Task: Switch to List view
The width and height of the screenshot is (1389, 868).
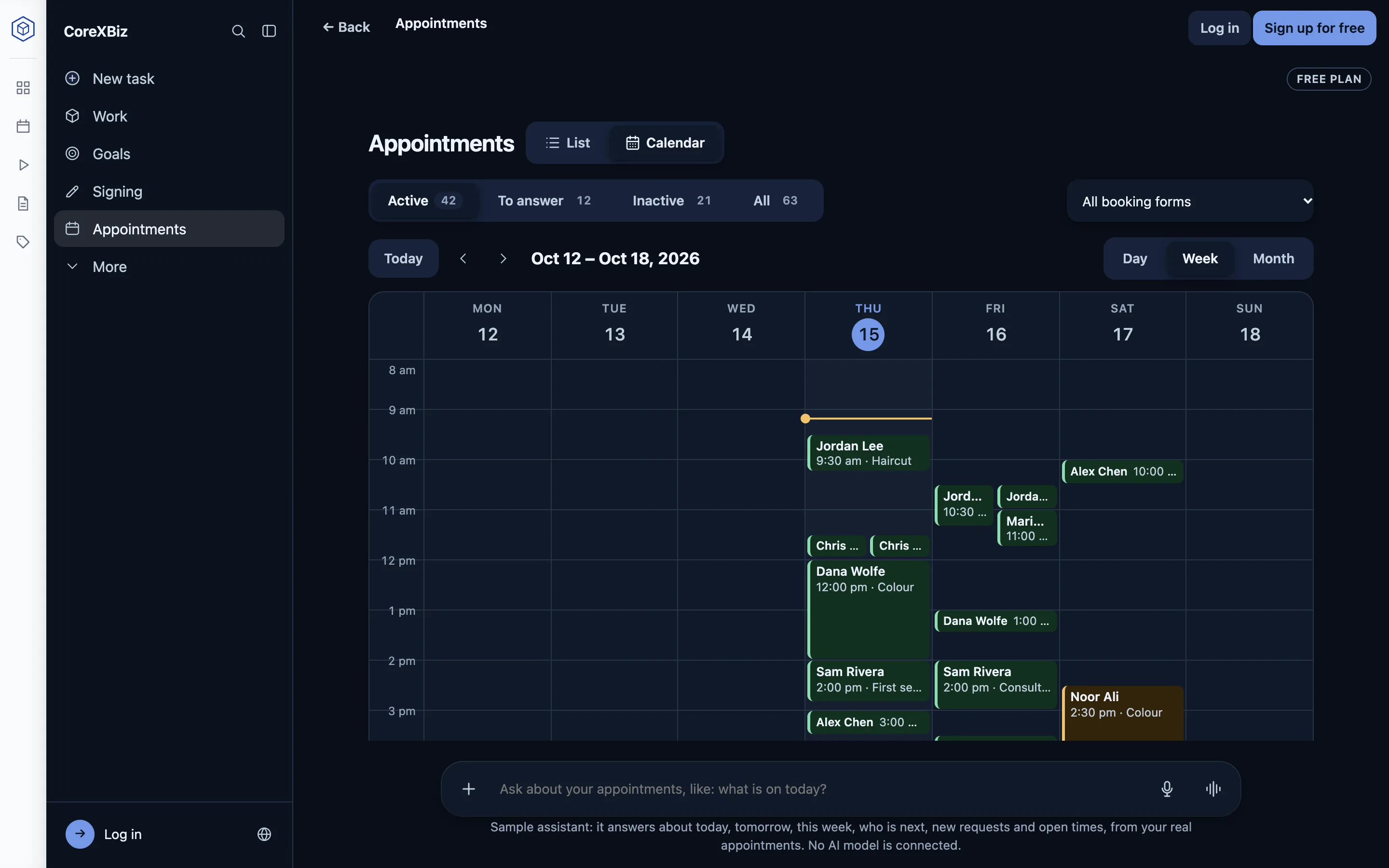Action: (x=568, y=143)
